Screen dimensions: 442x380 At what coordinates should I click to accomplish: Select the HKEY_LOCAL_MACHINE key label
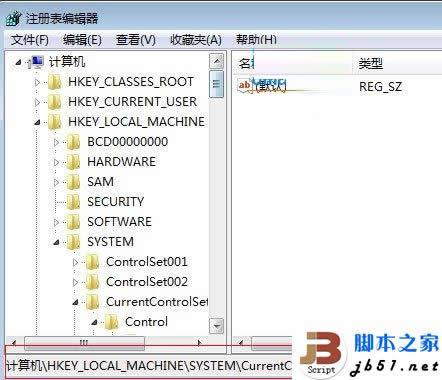136,122
